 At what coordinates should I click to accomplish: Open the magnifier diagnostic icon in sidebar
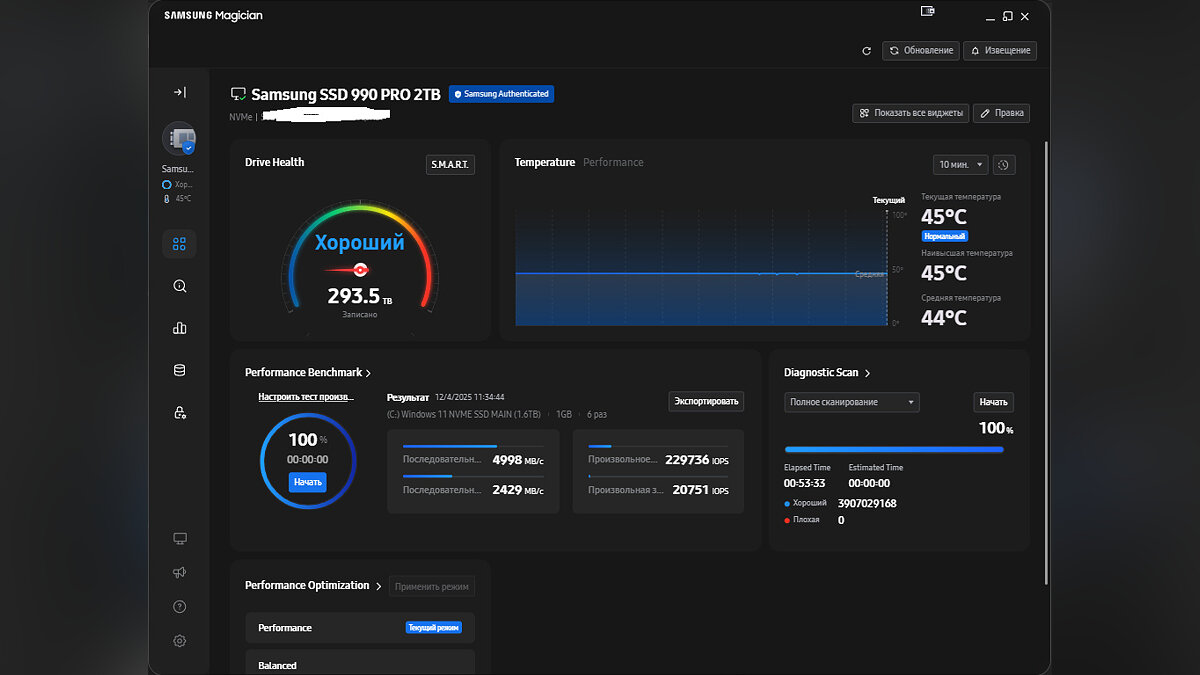click(179, 286)
